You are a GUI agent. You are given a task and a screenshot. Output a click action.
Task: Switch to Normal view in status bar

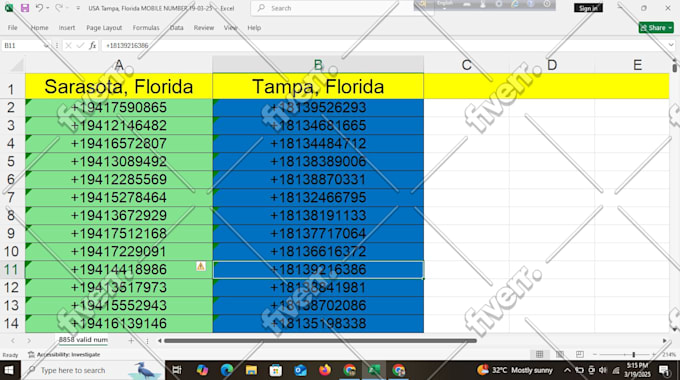[539, 354]
